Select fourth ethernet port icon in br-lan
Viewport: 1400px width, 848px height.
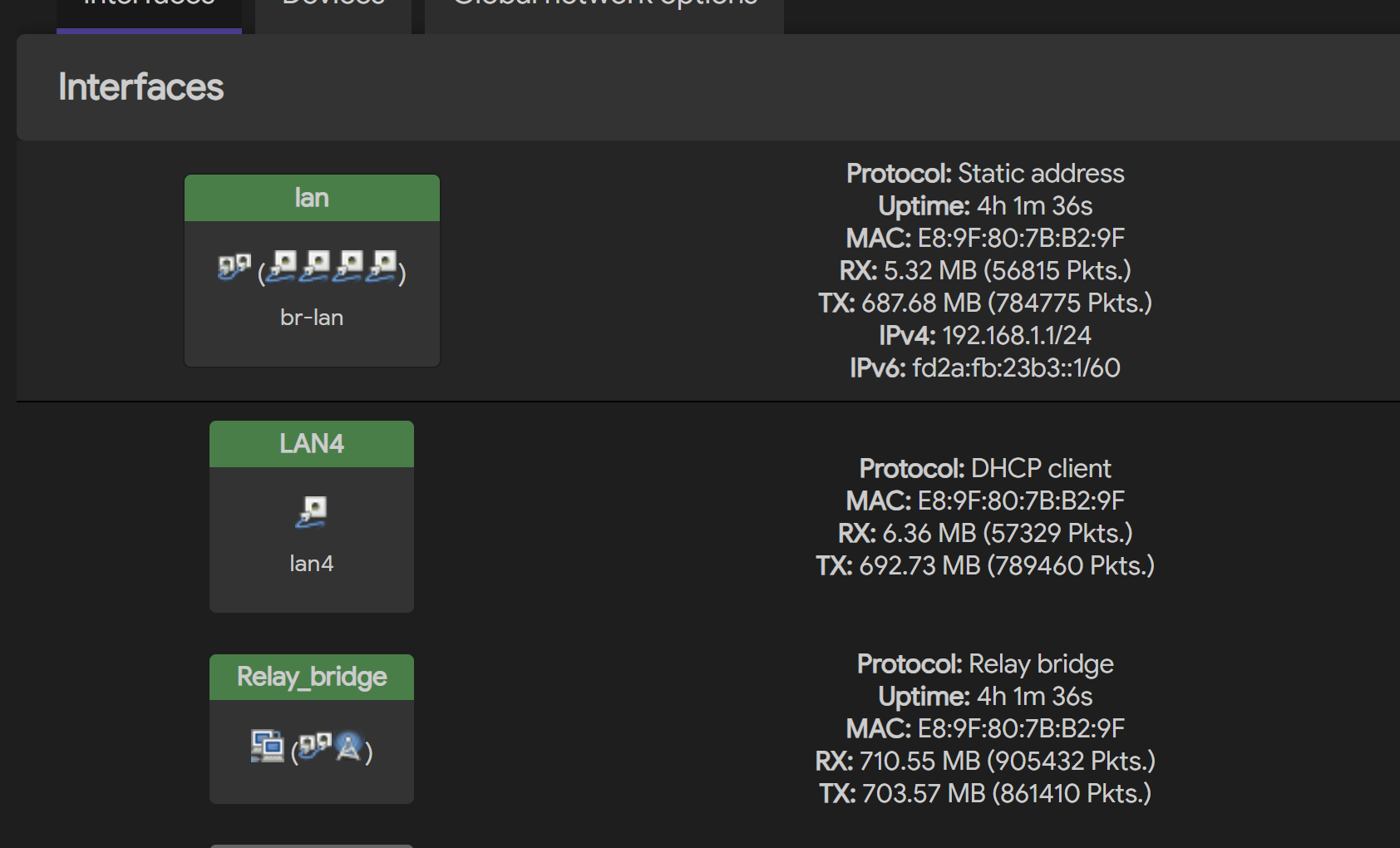click(382, 267)
